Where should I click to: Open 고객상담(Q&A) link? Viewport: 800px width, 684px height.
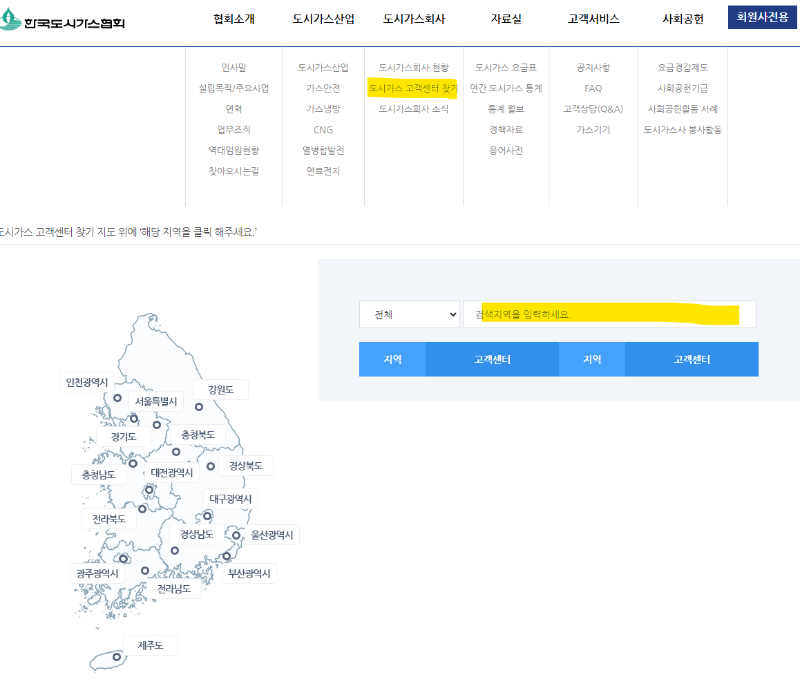(593, 109)
